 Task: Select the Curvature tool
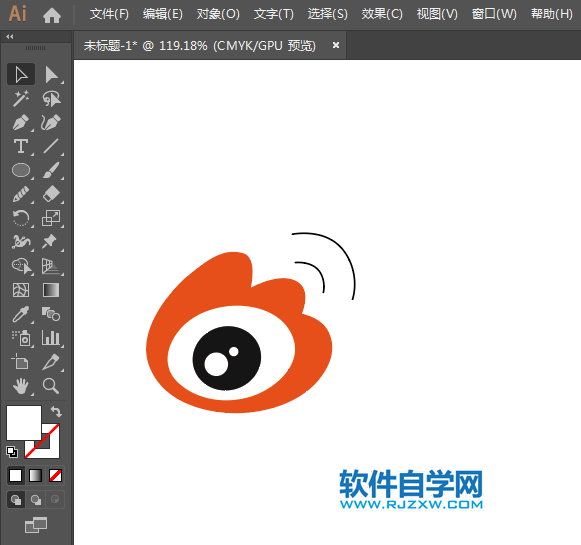coord(51,123)
